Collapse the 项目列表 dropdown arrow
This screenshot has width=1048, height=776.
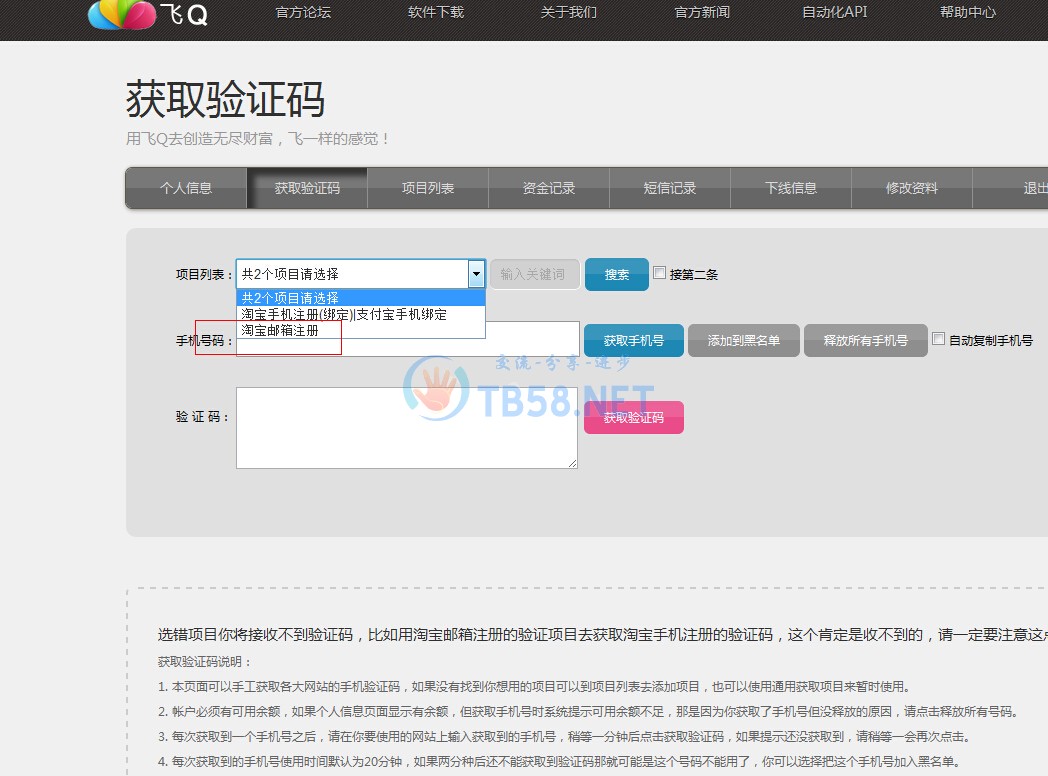[476, 274]
